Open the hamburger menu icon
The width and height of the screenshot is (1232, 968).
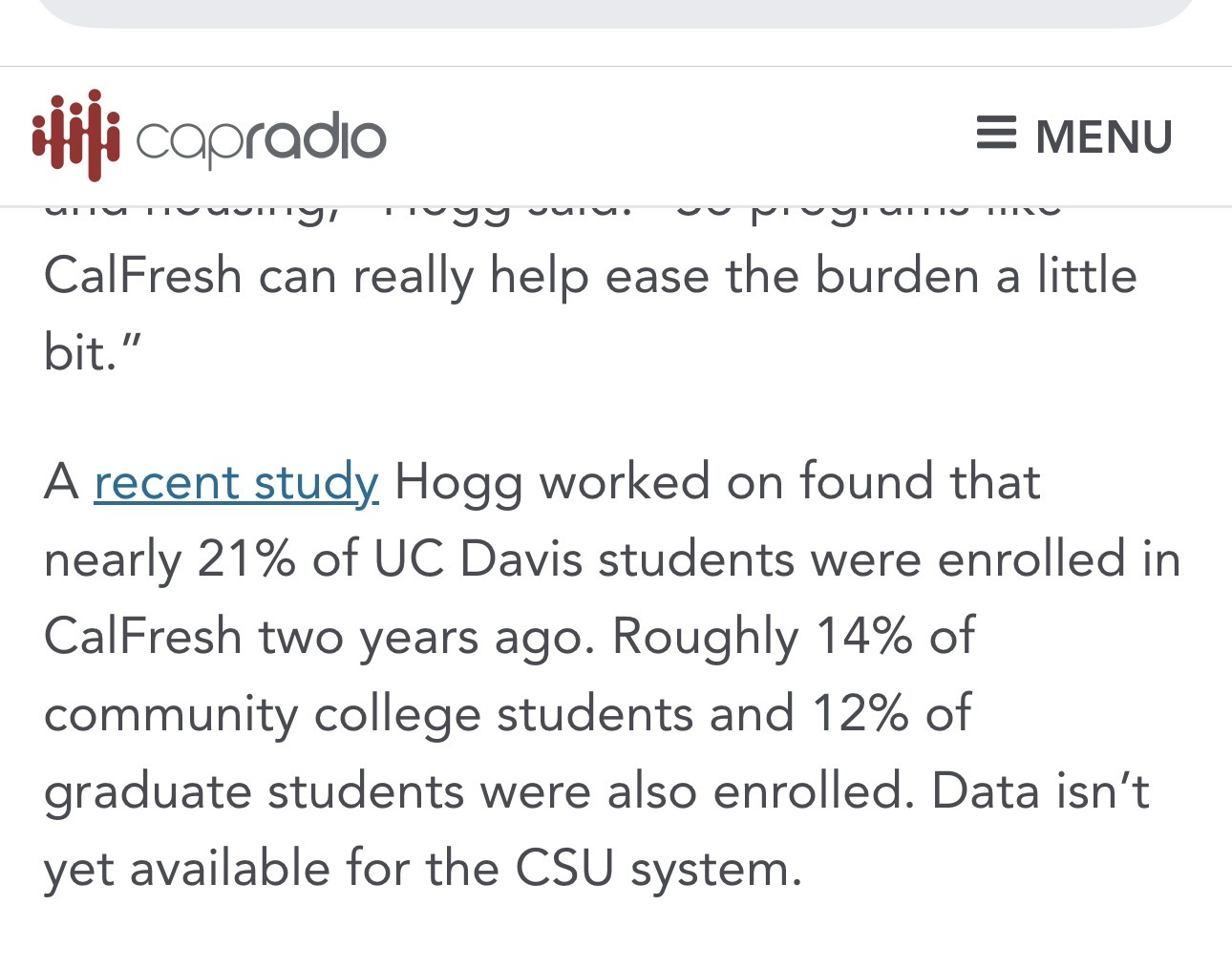(x=996, y=134)
